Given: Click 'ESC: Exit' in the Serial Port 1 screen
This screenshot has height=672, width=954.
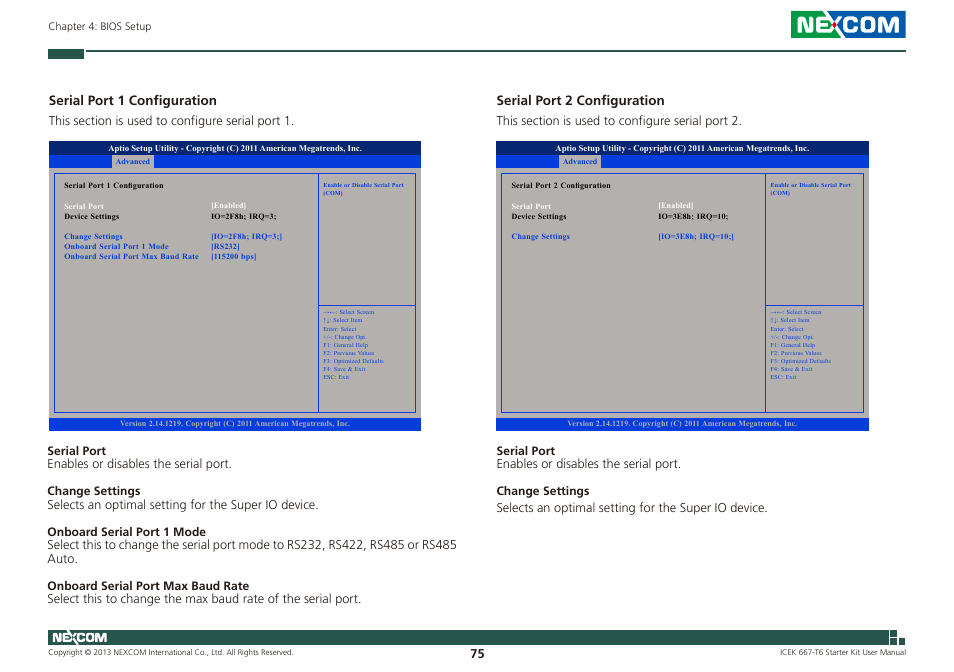Looking at the screenshot, I should 336,377.
